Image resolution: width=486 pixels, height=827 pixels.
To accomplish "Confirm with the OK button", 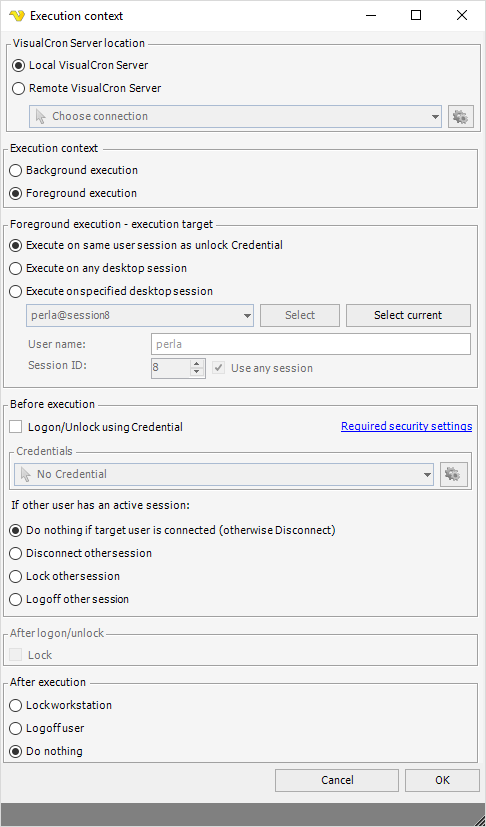I will pyautogui.click(x=442, y=780).
